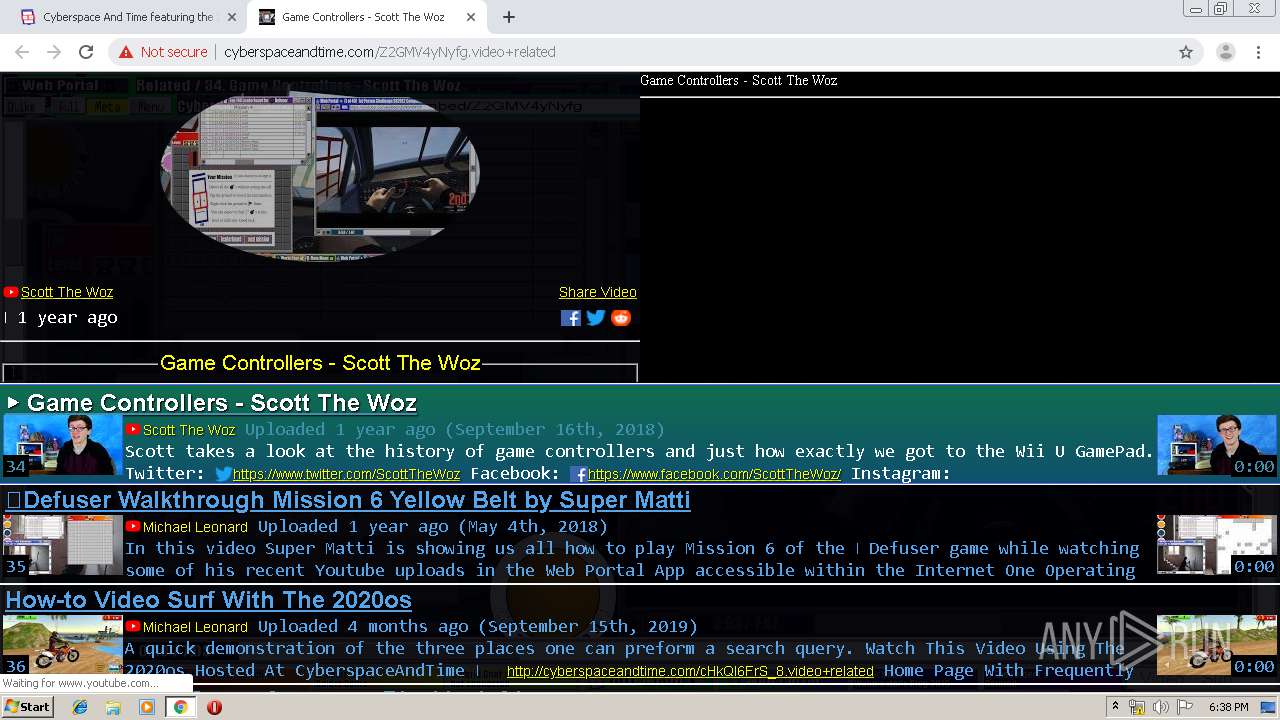Select the Chrome taskbar button
This screenshot has width=1280, height=720.
[180, 707]
